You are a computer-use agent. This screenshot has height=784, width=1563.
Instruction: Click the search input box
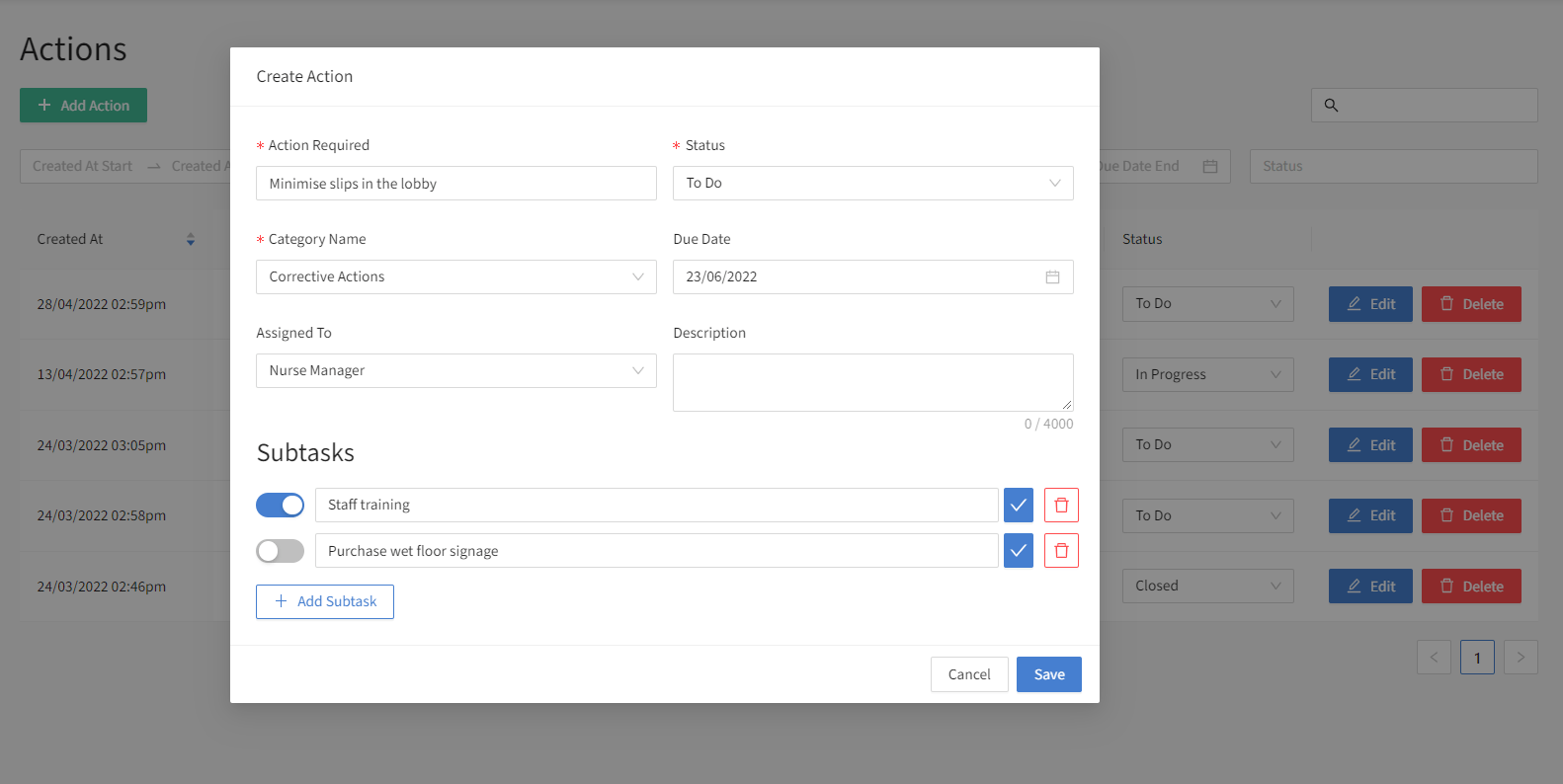tap(1425, 106)
